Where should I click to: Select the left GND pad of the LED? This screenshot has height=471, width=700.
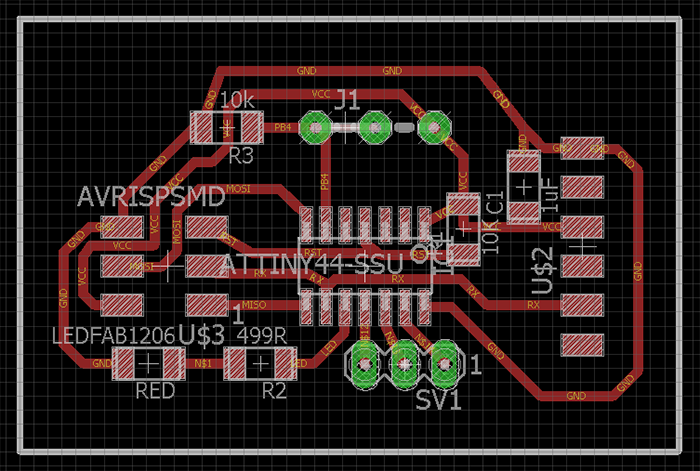124,364
